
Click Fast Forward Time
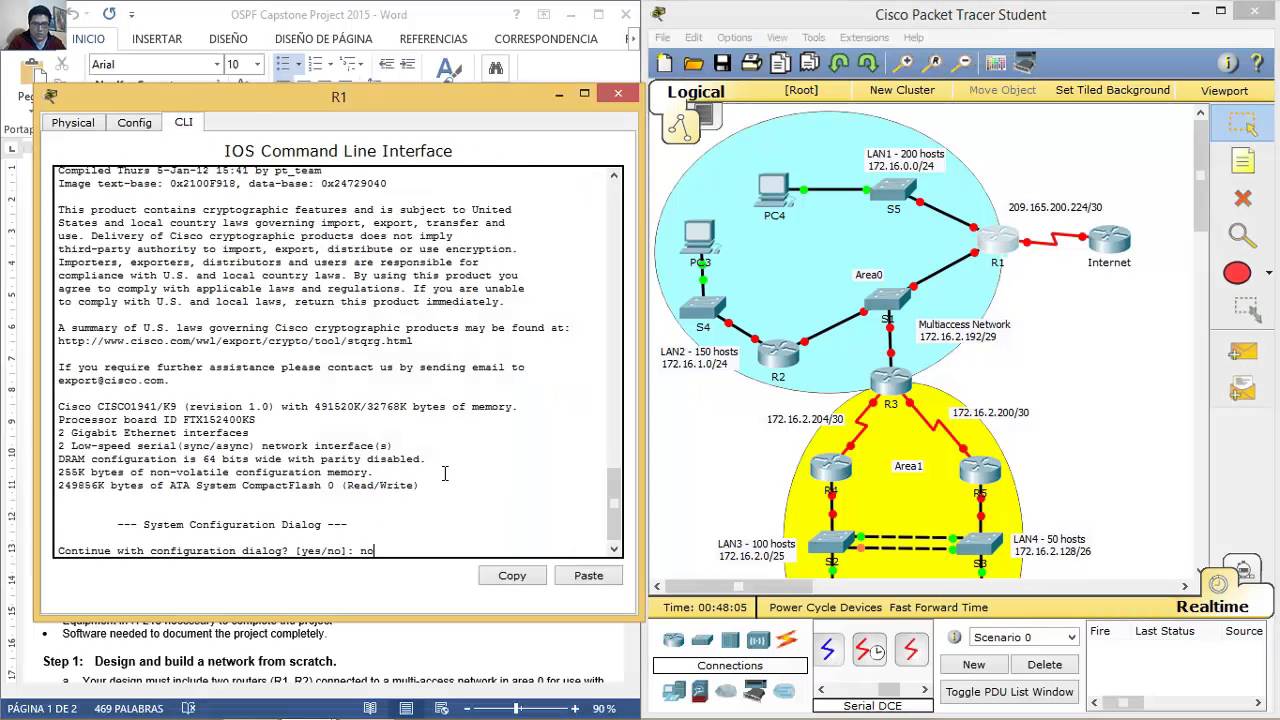coord(938,607)
